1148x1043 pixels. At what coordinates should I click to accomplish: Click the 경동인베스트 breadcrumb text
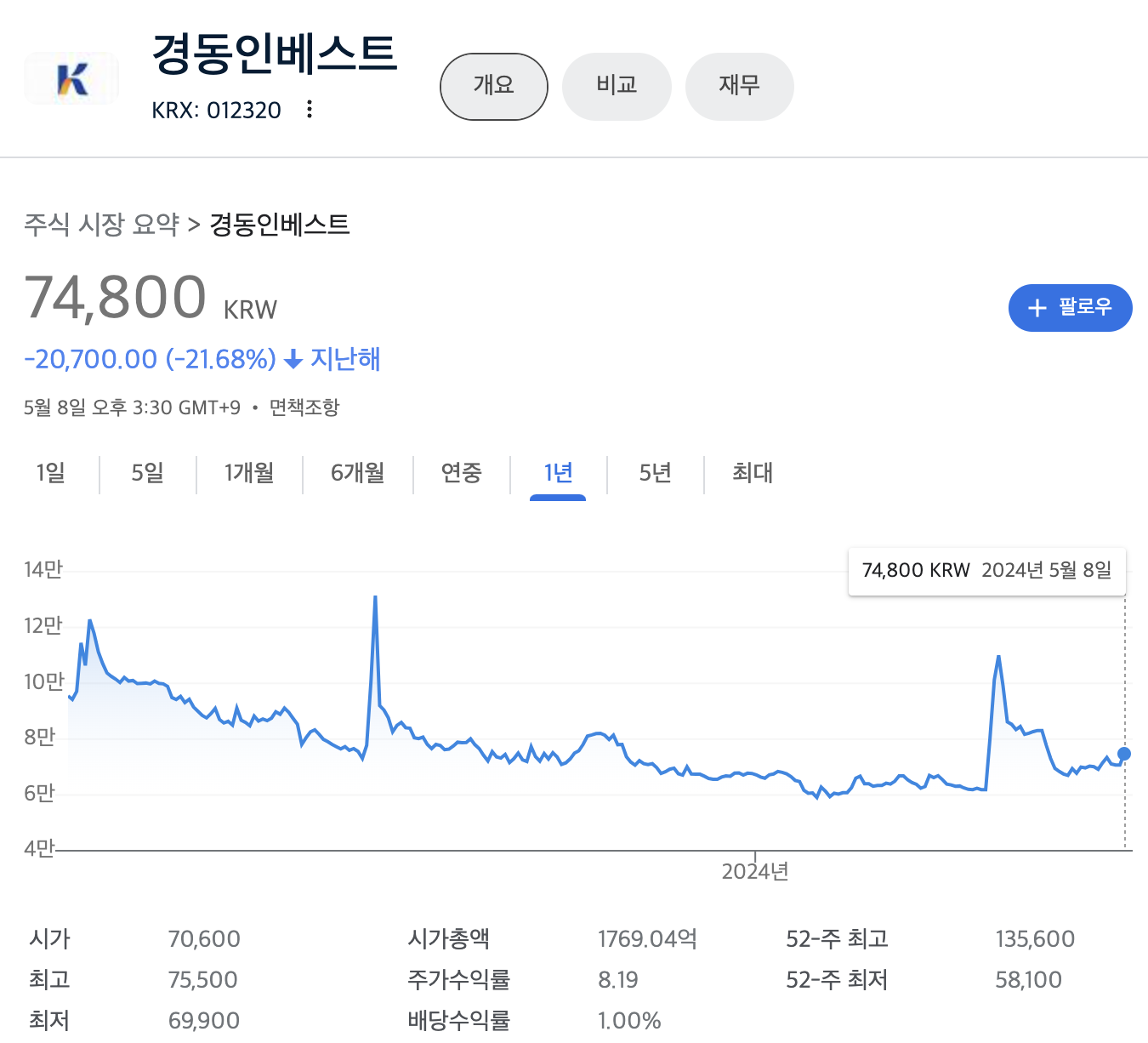pos(280,225)
